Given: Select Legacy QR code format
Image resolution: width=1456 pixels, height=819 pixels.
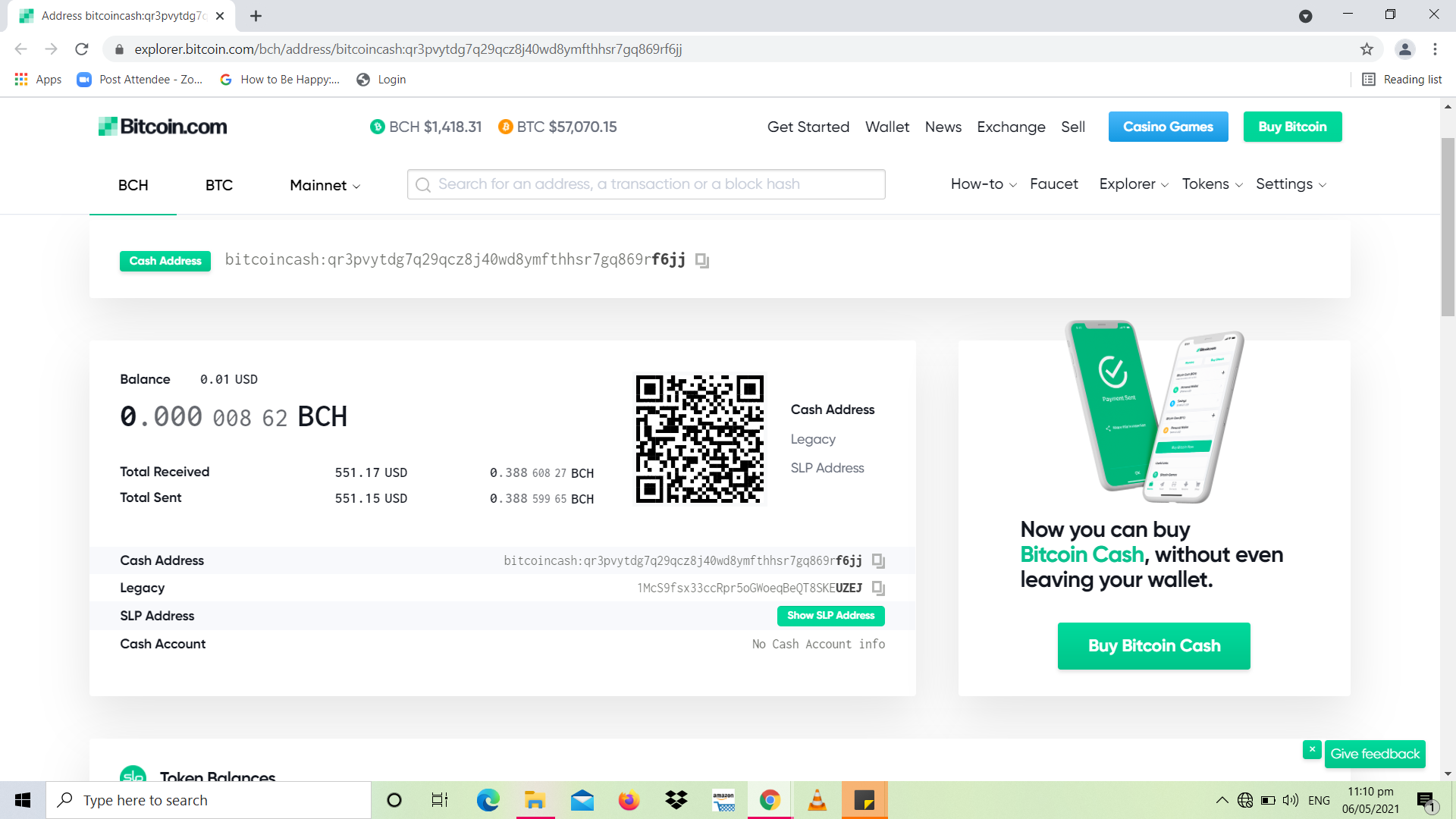Looking at the screenshot, I should pos(813,439).
